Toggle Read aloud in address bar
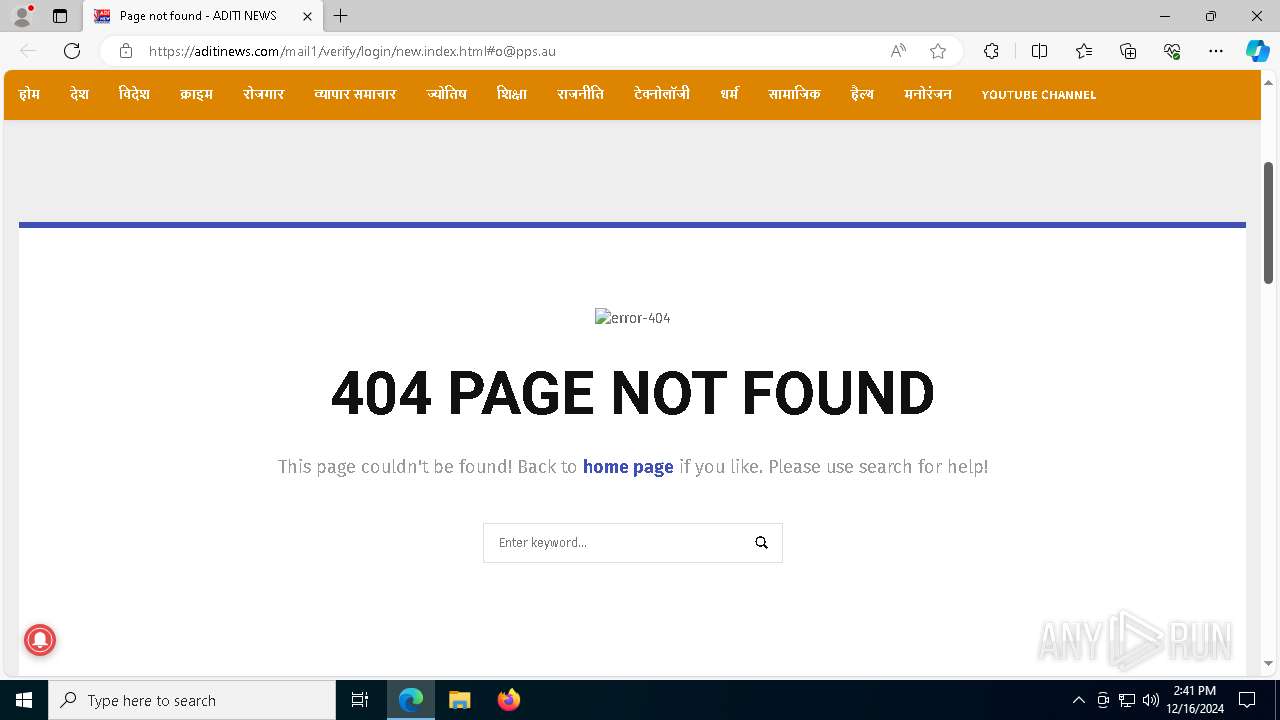 pos(898,51)
